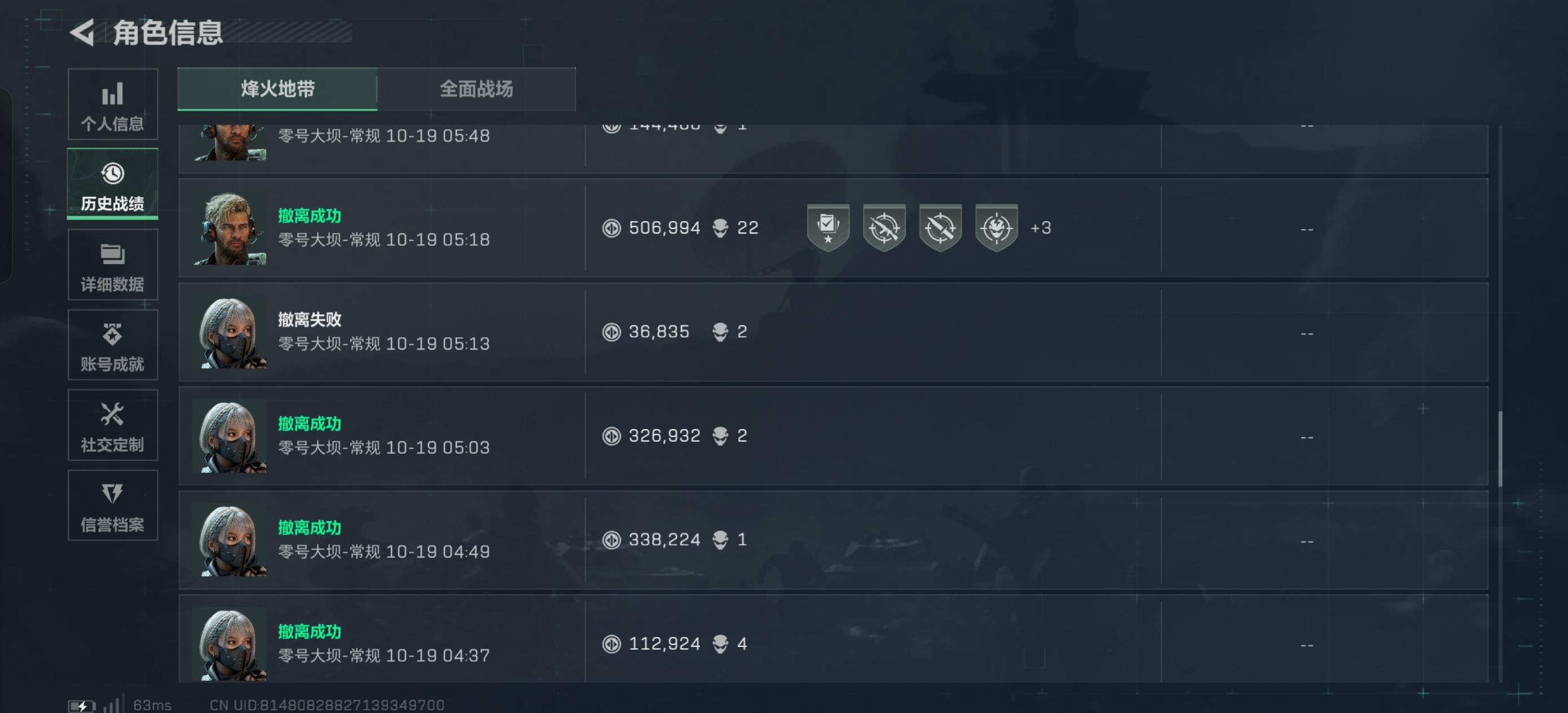Click the avatar of the 05:18 match

[x=230, y=229]
